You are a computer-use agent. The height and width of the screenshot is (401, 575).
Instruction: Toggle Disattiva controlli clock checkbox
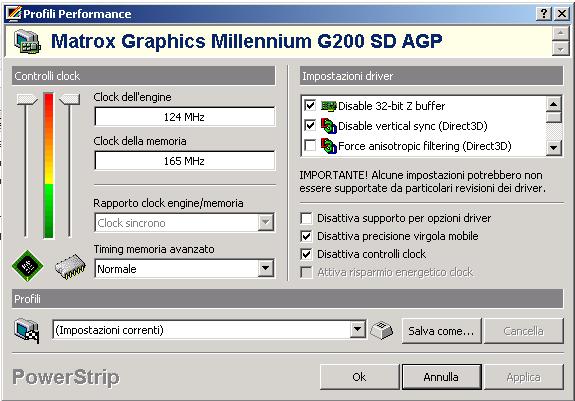point(306,254)
